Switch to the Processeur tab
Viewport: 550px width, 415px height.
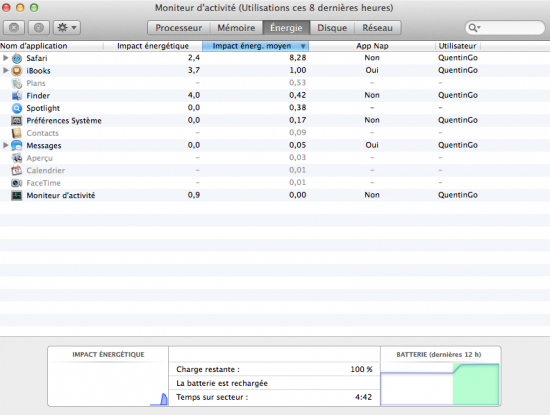point(179,28)
